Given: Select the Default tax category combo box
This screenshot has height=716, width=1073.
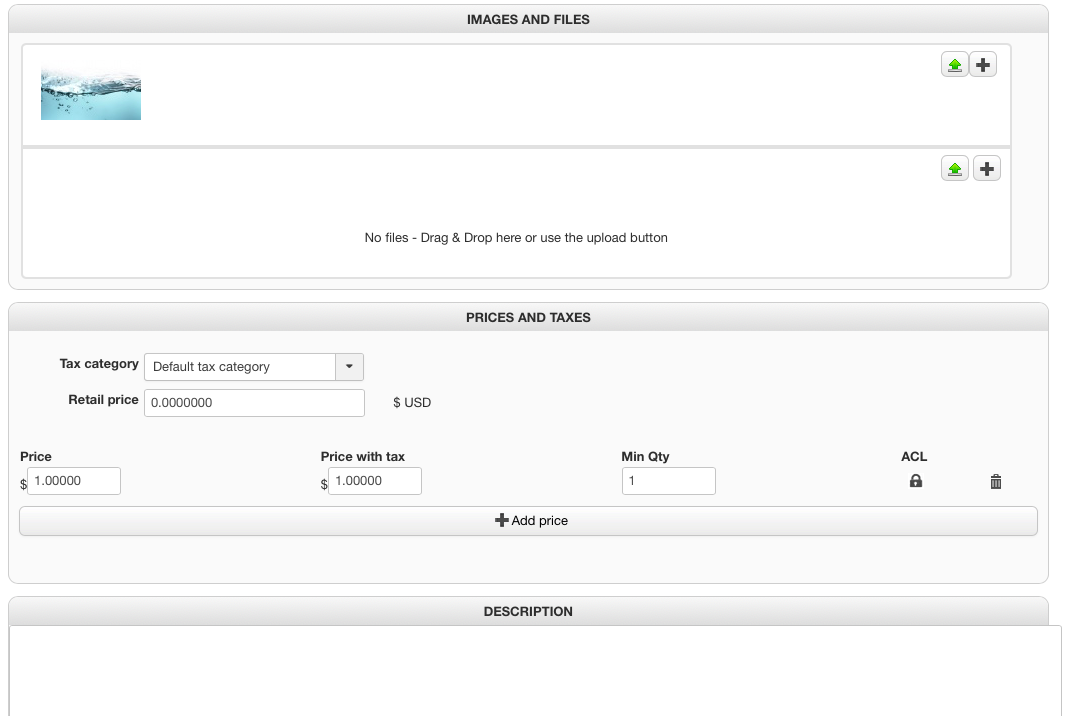Looking at the screenshot, I should [x=240, y=367].
